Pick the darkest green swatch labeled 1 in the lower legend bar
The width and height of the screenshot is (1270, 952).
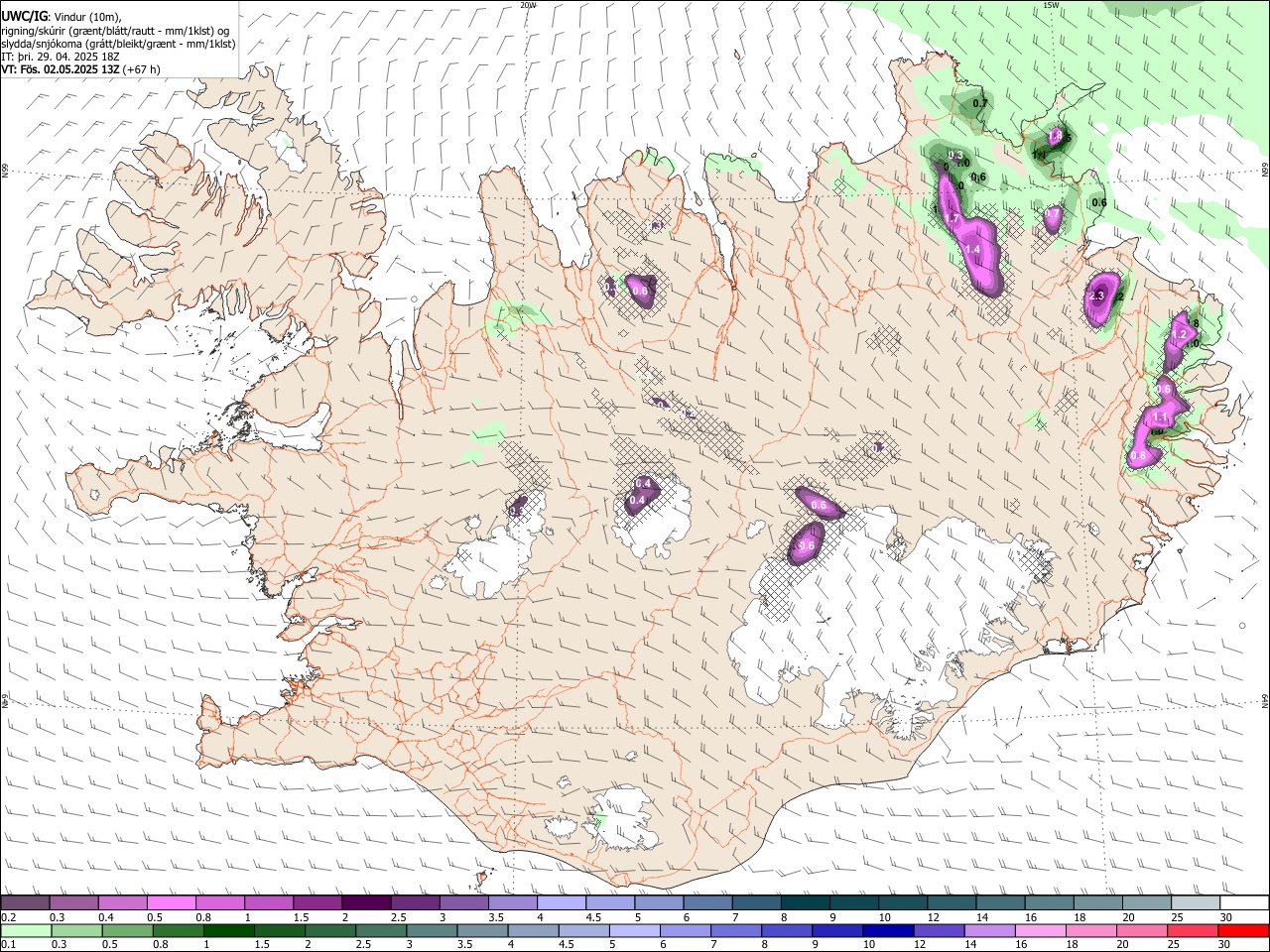[229, 930]
